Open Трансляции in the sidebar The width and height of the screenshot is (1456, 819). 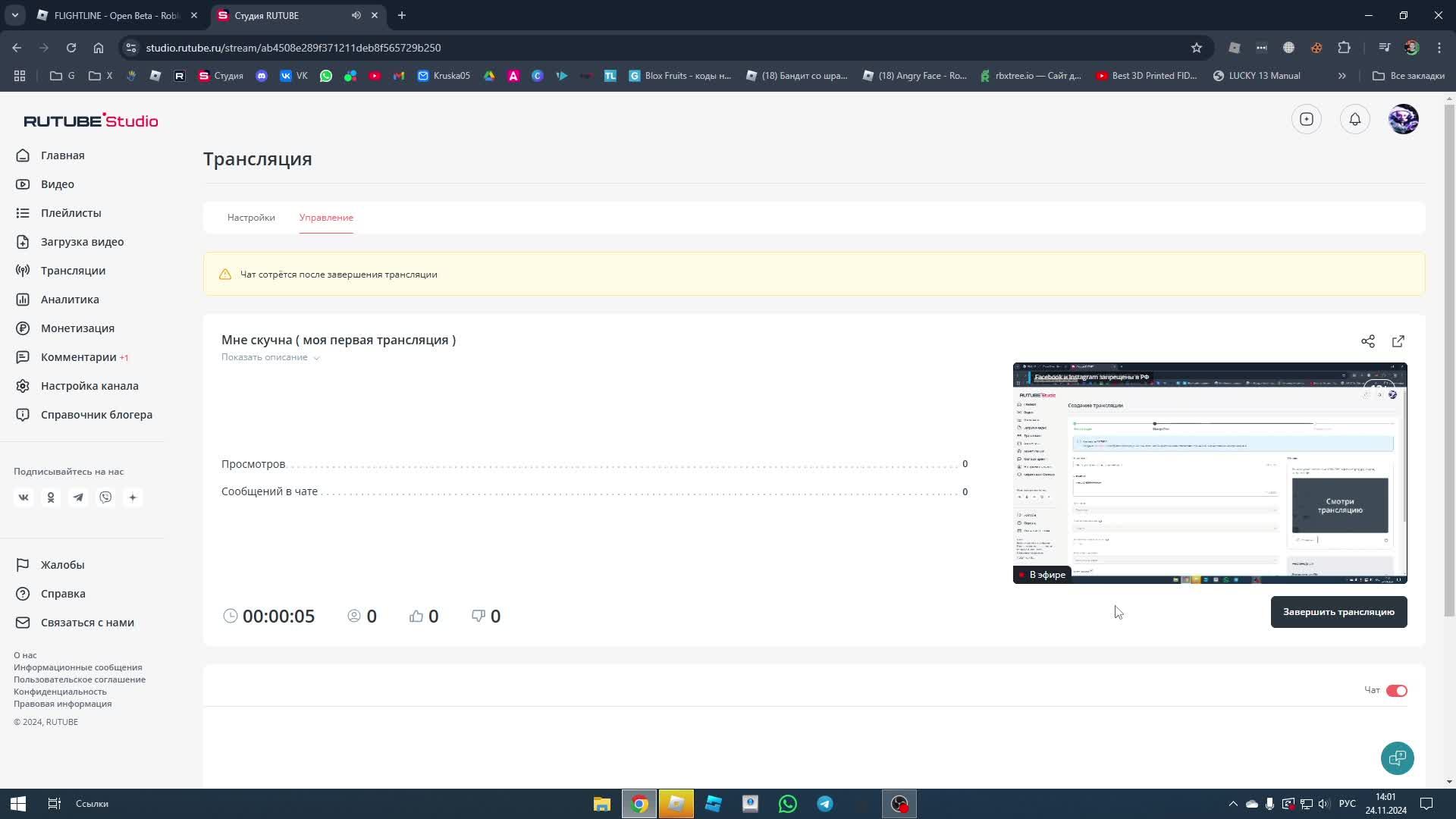pos(61,271)
